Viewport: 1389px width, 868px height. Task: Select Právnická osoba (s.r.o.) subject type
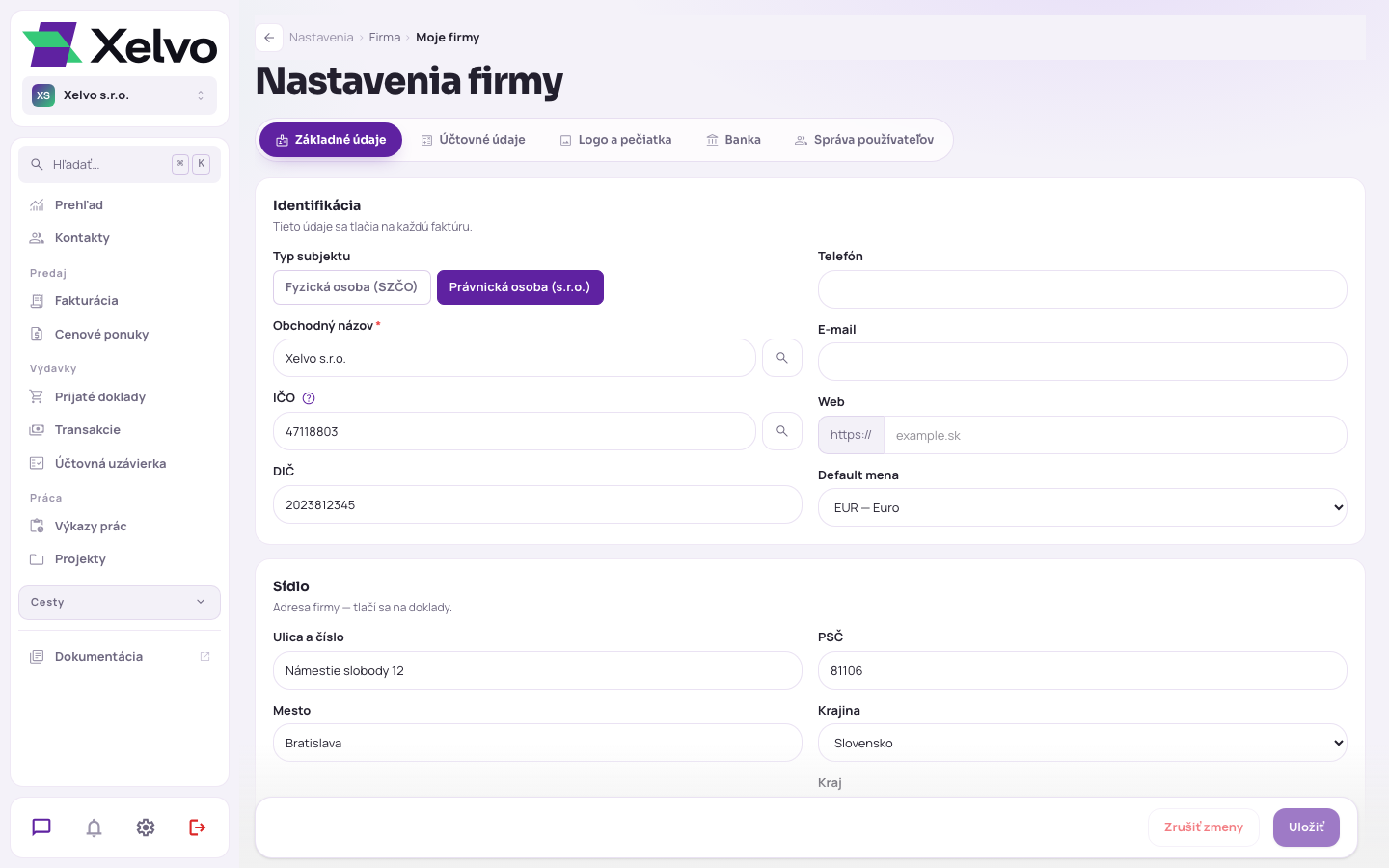pyautogui.click(x=520, y=287)
